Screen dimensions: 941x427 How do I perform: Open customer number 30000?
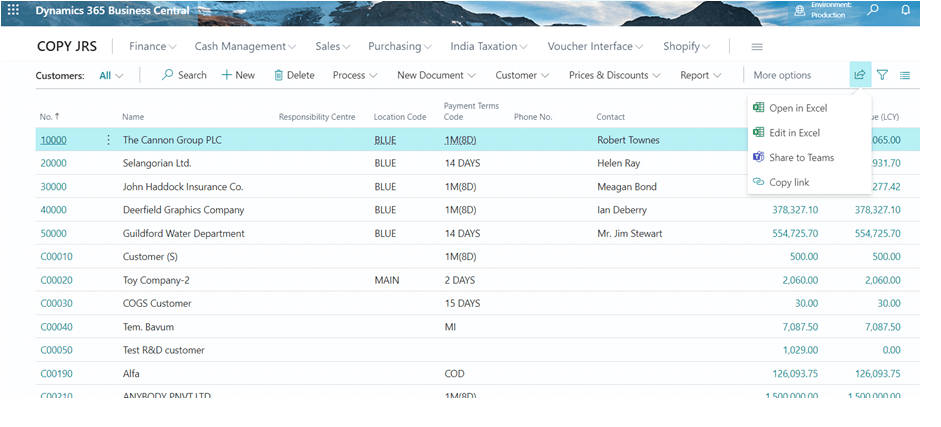[x=53, y=187]
